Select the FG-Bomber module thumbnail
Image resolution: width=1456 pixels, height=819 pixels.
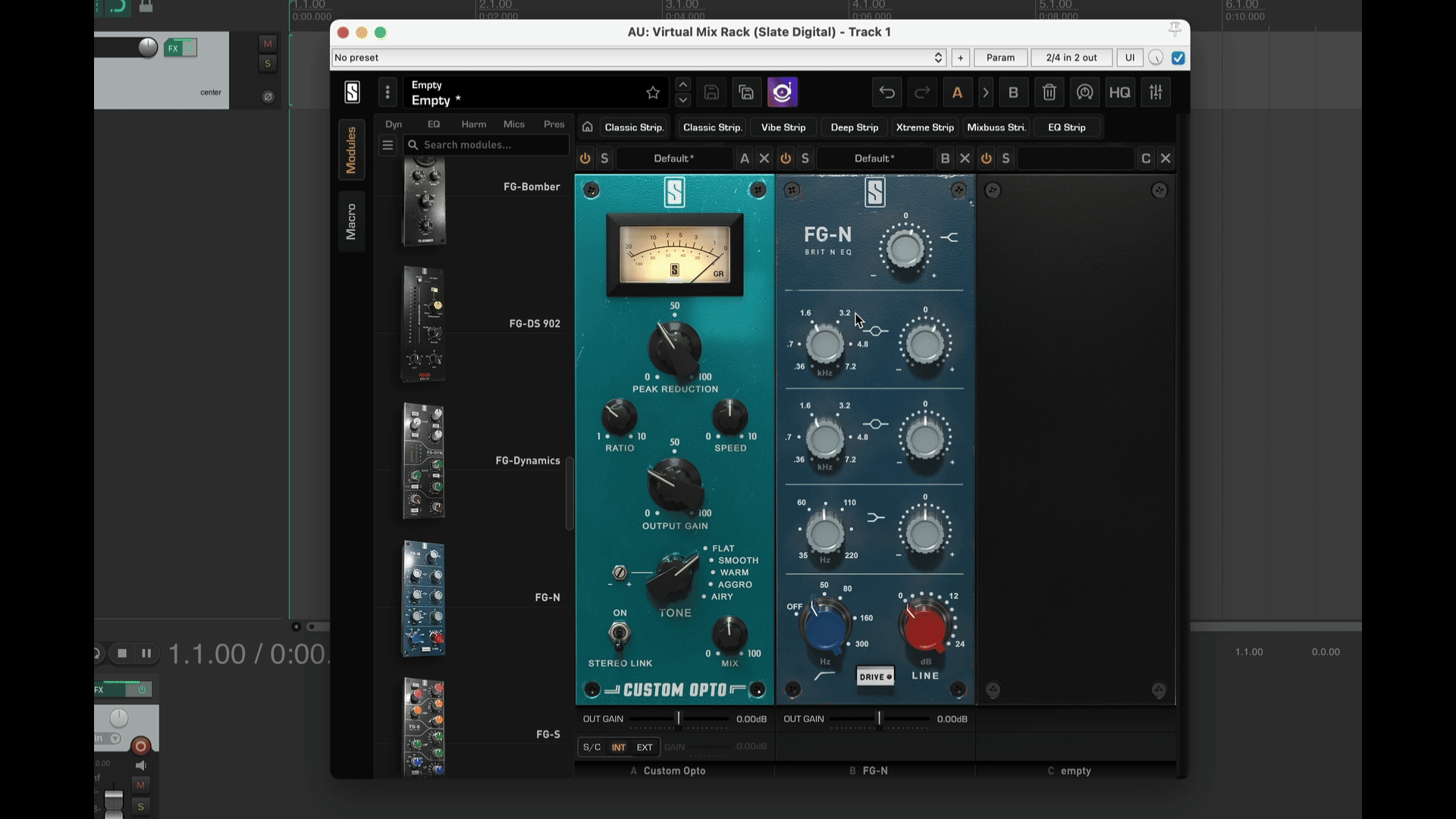point(424,202)
